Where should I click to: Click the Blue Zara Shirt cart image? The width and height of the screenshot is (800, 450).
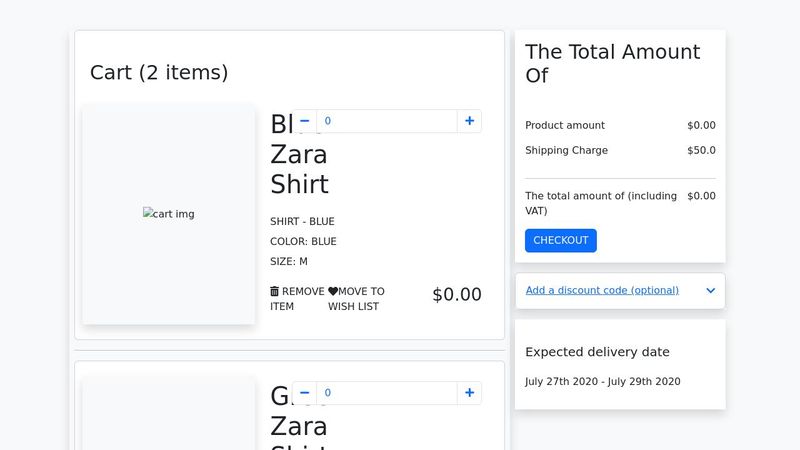point(169,214)
